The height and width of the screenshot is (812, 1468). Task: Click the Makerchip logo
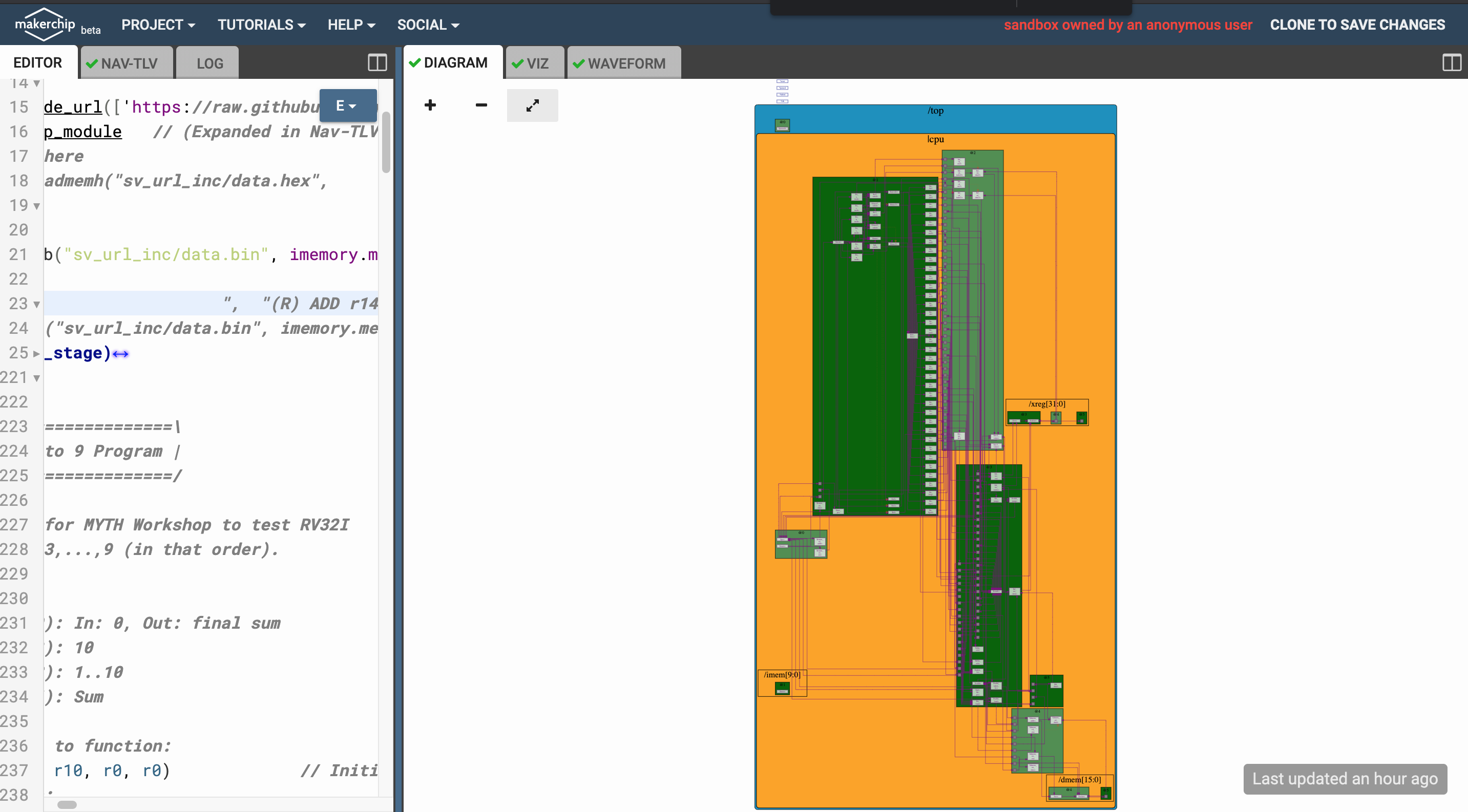click(45, 25)
